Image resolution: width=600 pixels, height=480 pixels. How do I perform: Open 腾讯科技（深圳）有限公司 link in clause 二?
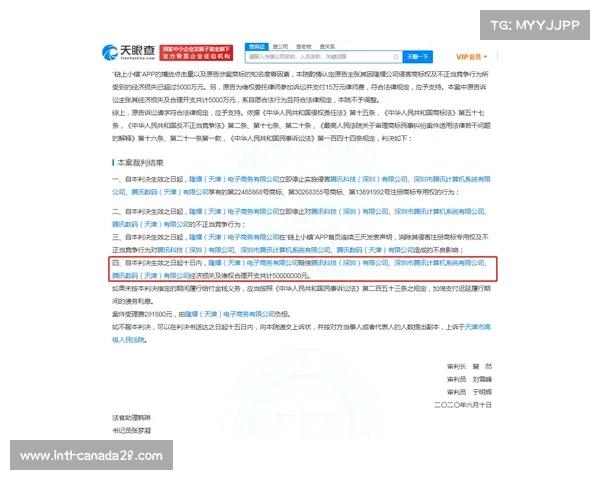coord(349,211)
